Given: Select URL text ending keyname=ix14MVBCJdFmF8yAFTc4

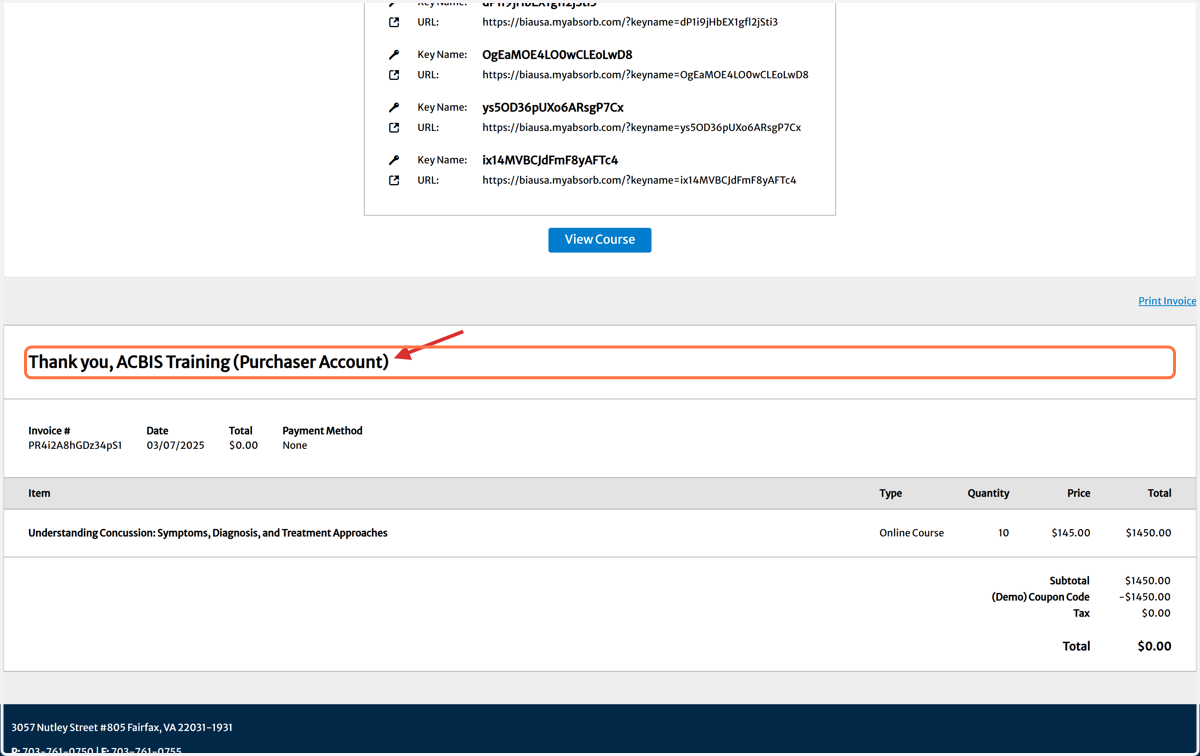Looking at the screenshot, I should pos(639,181).
